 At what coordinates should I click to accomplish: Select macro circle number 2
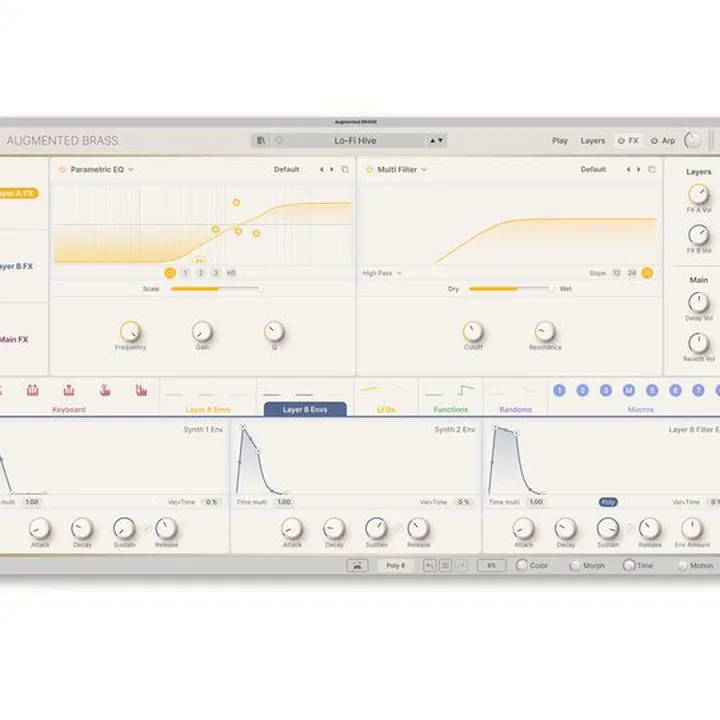click(x=582, y=390)
